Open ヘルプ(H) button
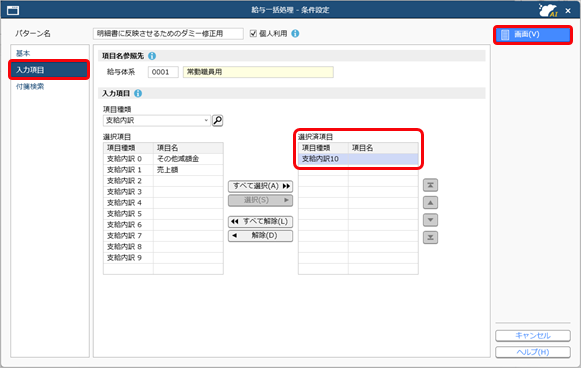The image size is (581, 368). [533, 352]
